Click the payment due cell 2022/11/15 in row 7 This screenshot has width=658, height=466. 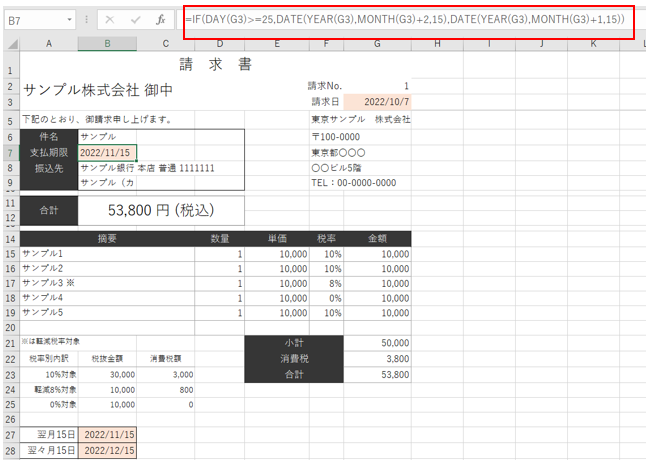coord(107,153)
